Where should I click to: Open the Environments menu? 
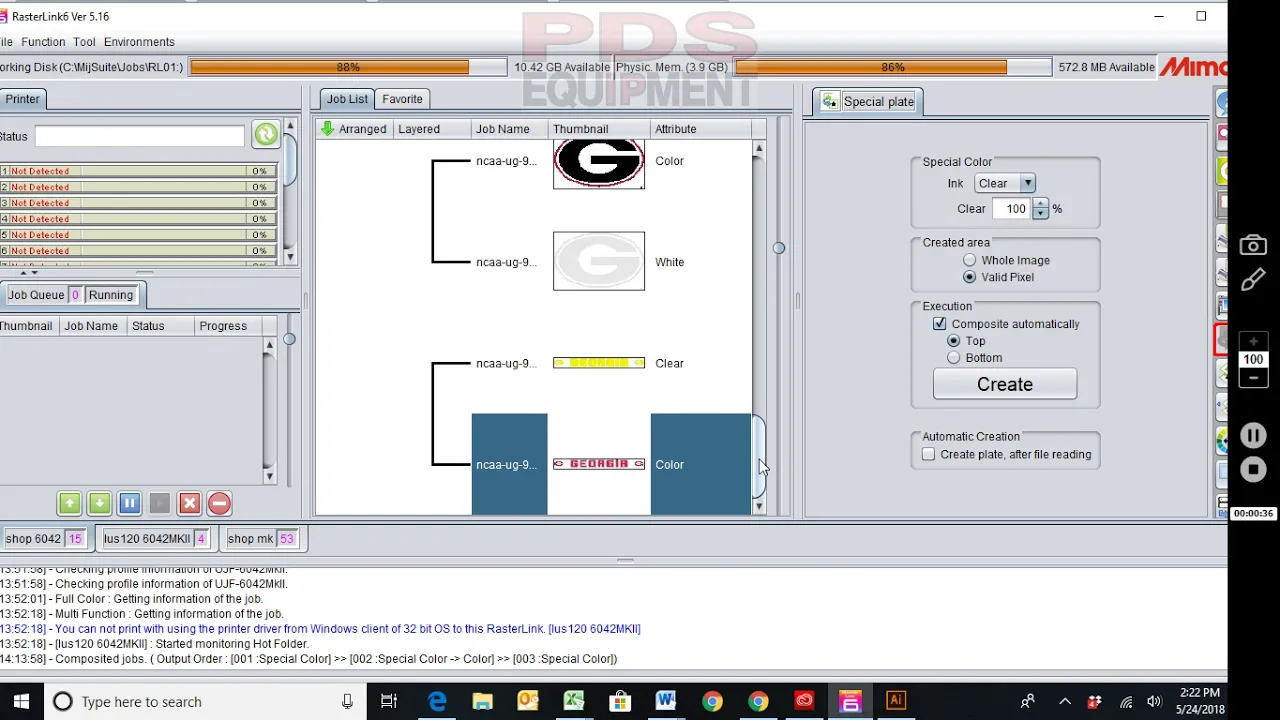[139, 42]
